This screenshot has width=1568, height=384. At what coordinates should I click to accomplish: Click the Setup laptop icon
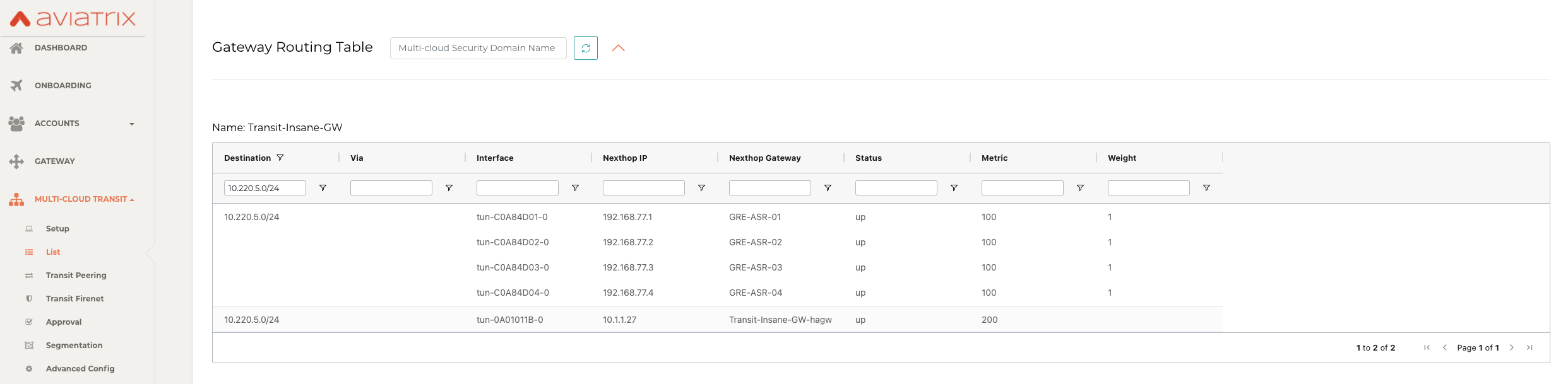pos(29,229)
